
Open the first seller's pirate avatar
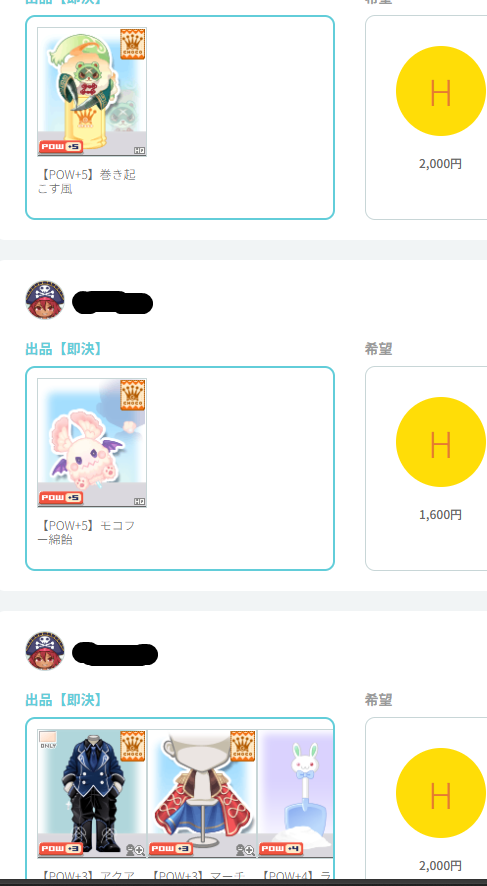pyautogui.click(x=45, y=300)
